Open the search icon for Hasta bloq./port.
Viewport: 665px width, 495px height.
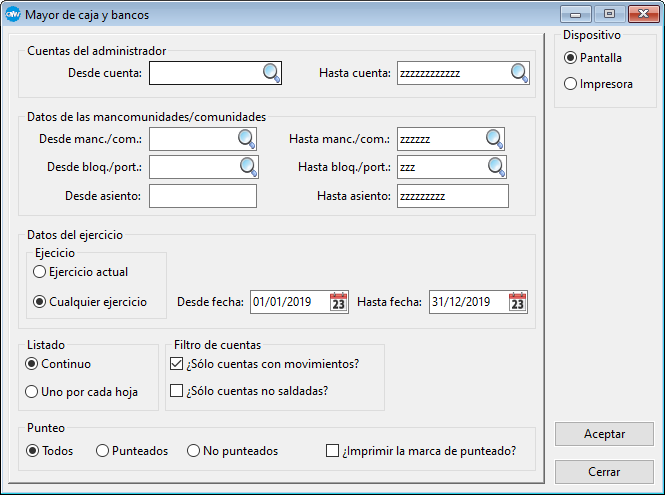pyautogui.click(x=494, y=167)
